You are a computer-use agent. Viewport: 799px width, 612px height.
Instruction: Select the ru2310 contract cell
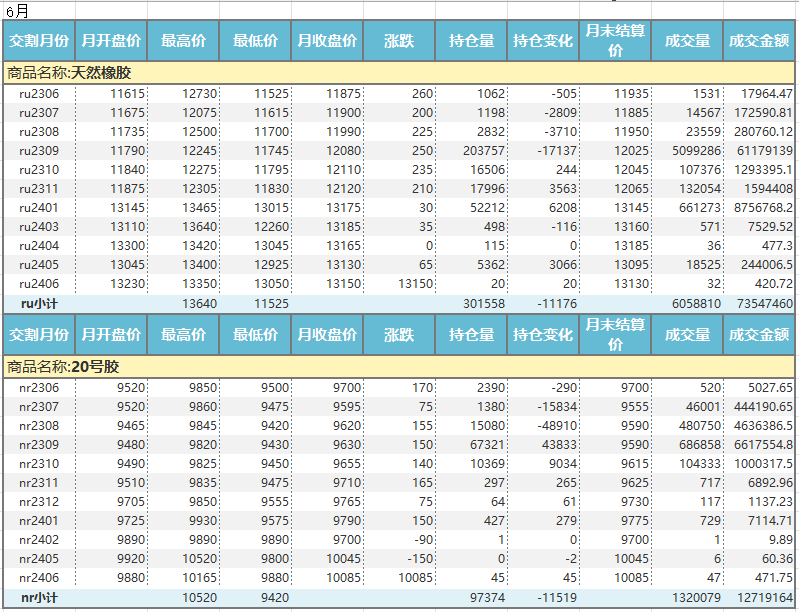[x=39, y=170]
